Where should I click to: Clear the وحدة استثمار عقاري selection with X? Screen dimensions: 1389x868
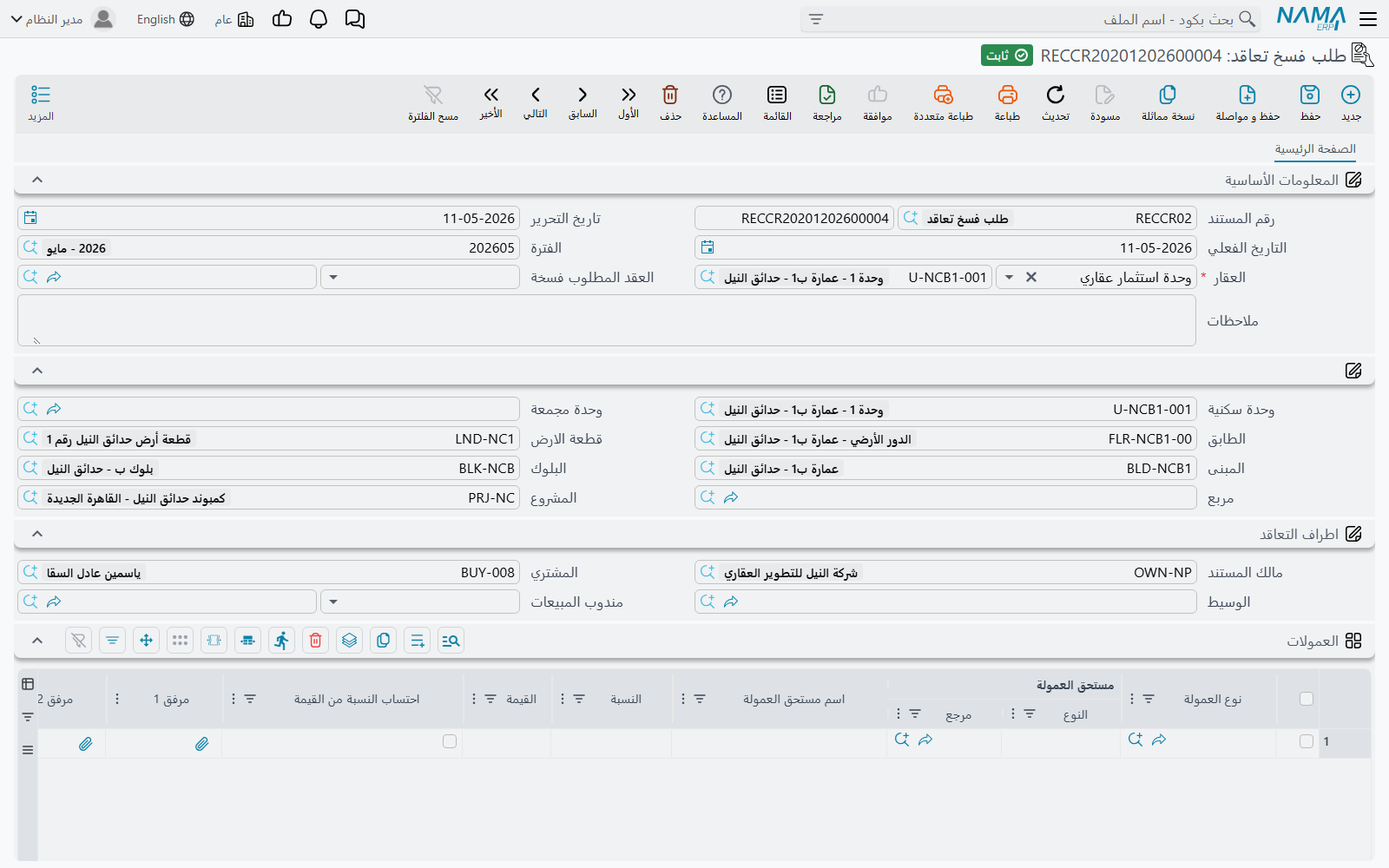tap(1031, 277)
